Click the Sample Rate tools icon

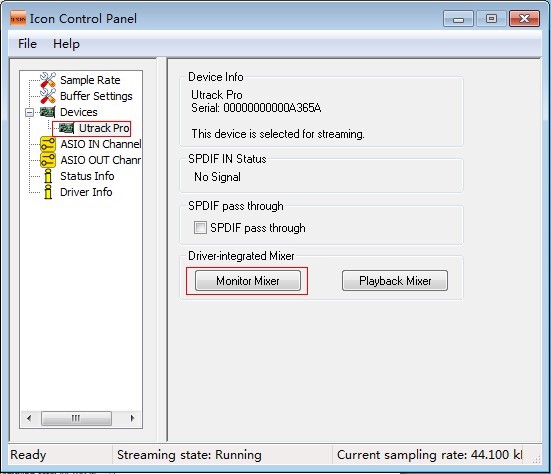click(48, 80)
